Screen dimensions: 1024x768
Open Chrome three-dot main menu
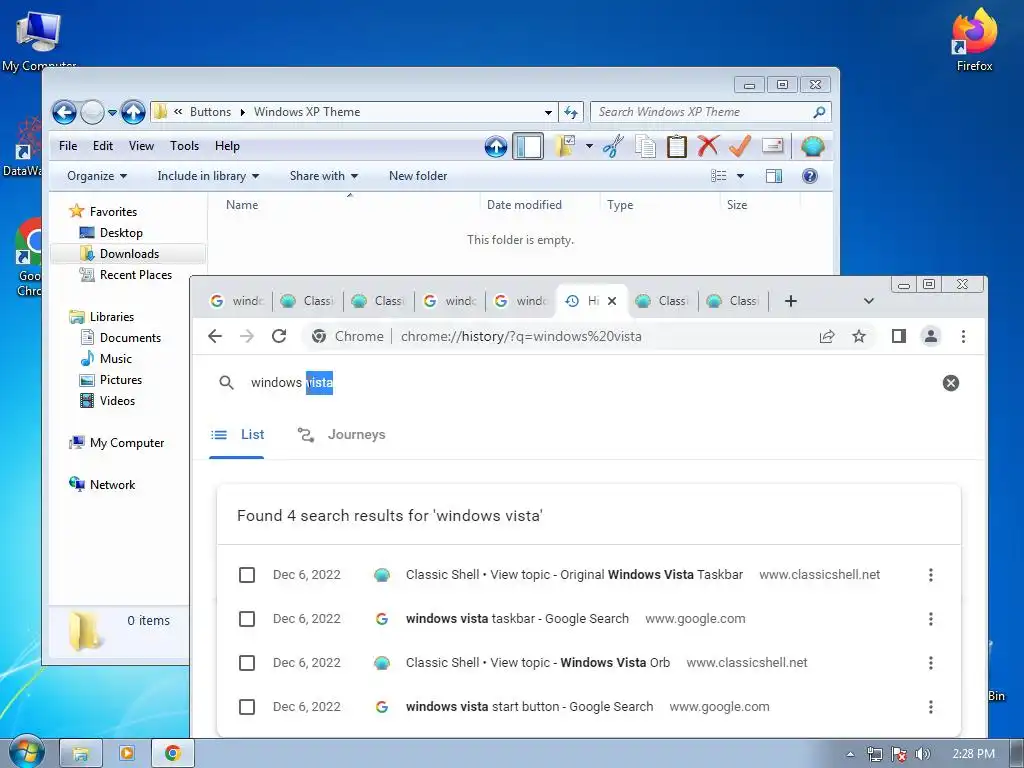[963, 336]
